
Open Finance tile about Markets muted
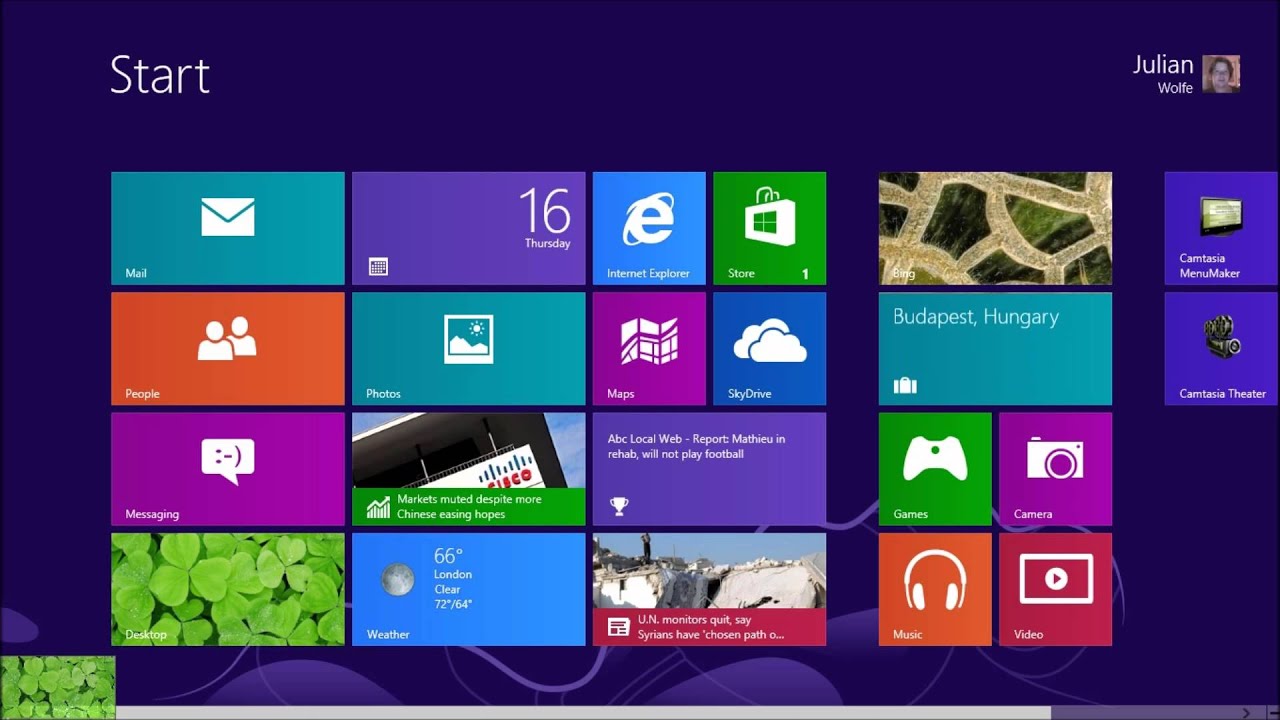[x=469, y=469]
